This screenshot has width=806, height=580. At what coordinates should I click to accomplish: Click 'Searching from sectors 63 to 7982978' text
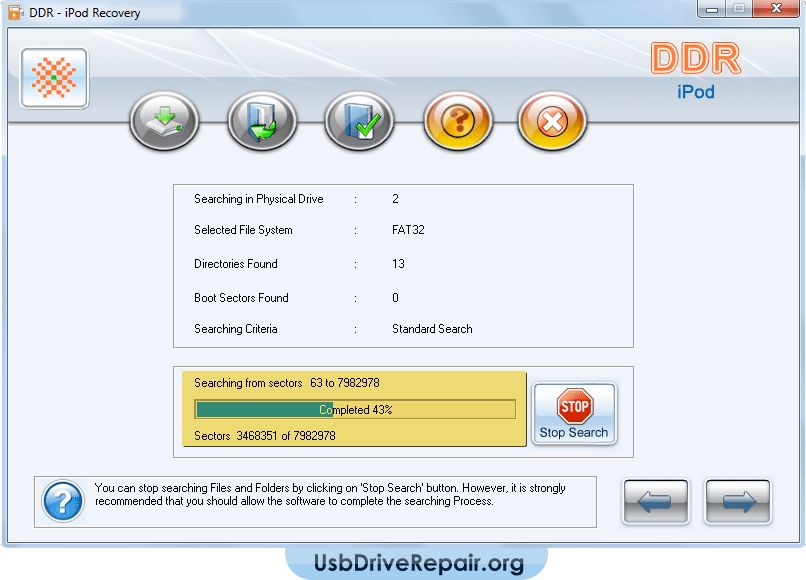(287, 383)
